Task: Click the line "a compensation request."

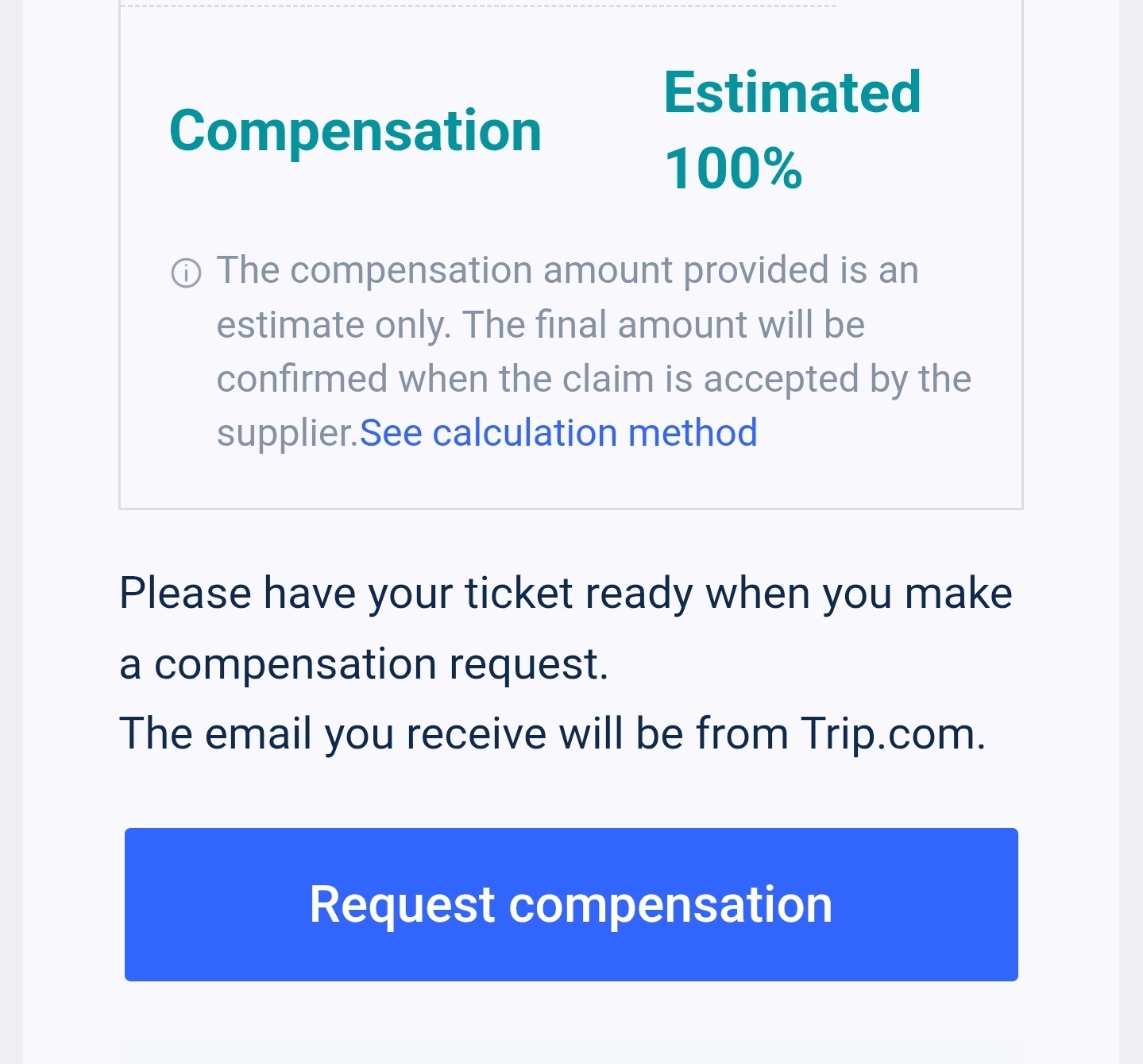Action: click(x=364, y=664)
